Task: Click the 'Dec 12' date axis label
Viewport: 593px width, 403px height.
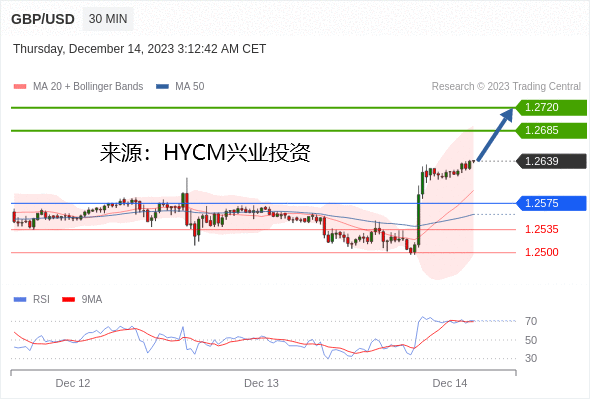Action: [x=73, y=384]
